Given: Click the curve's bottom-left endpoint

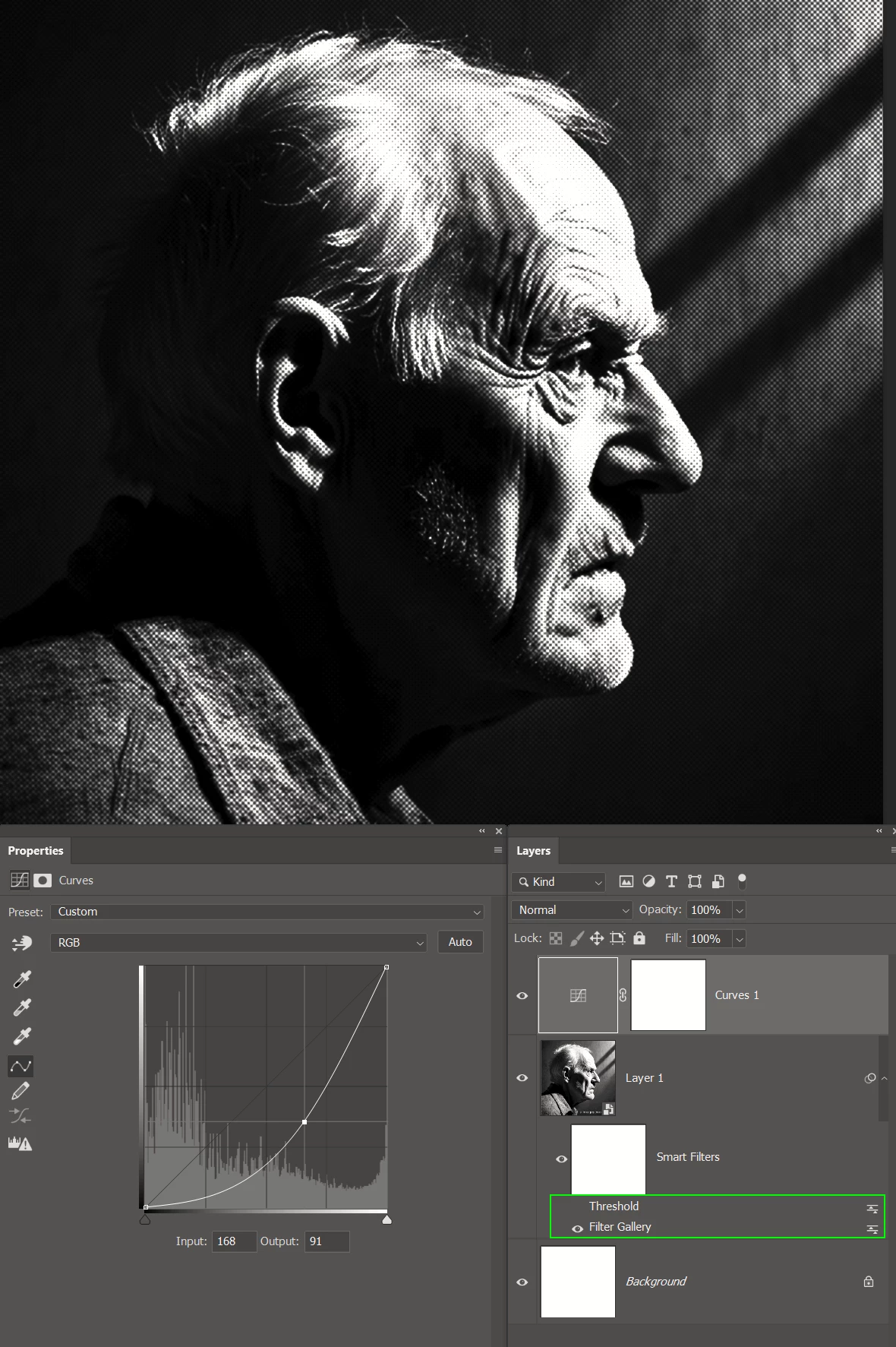Looking at the screenshot, I should tap(145, 1207).
